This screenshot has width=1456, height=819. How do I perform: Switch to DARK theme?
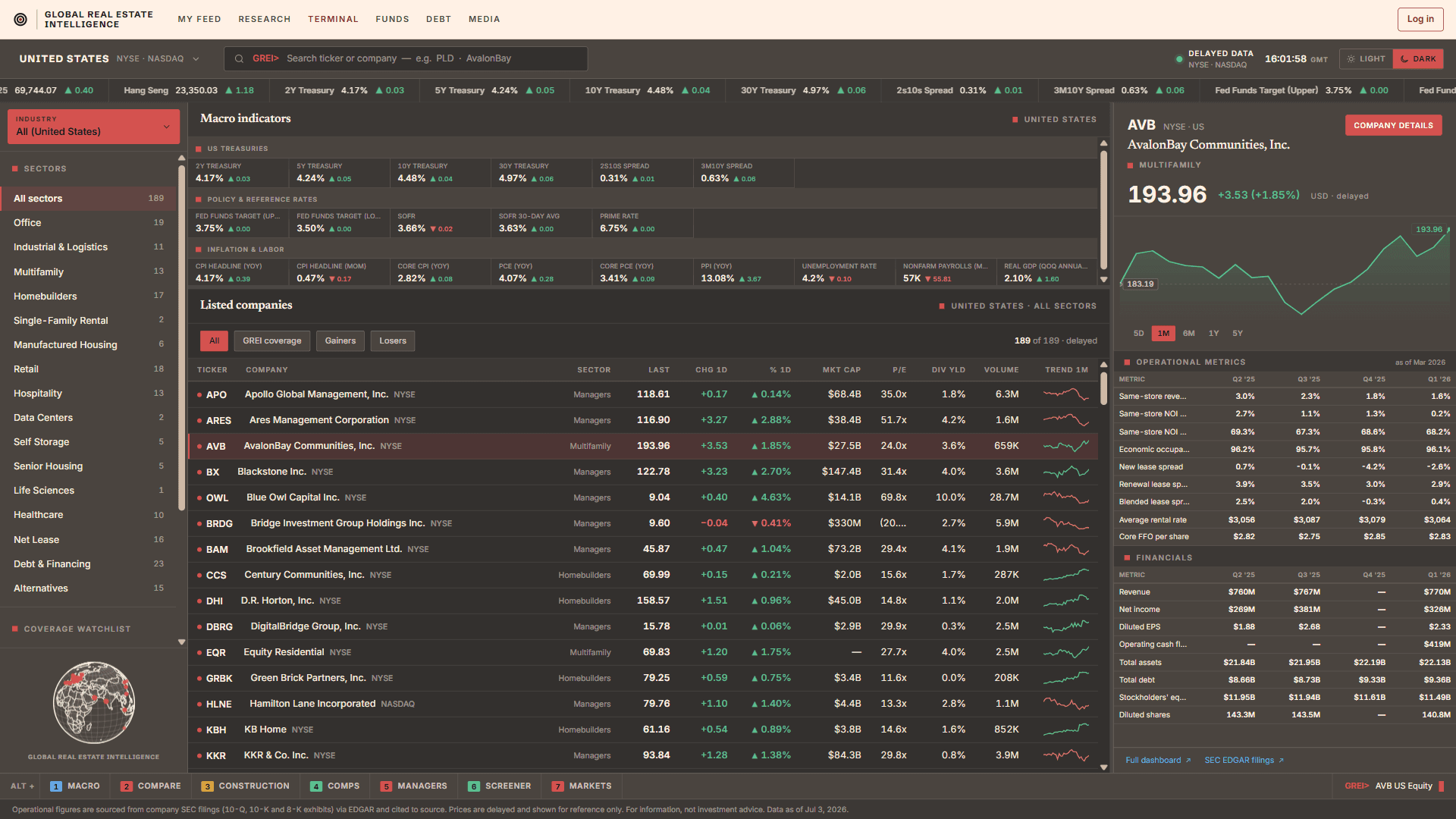(1418, 58)
